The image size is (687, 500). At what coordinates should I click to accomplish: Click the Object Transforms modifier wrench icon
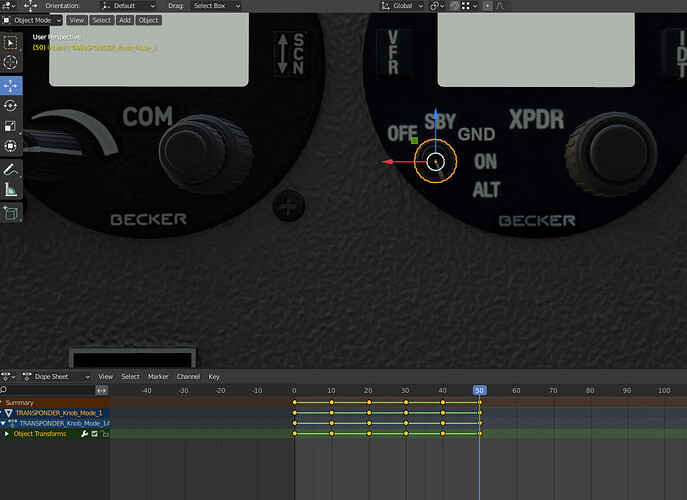pyautogui.click(x=85, y=433)
